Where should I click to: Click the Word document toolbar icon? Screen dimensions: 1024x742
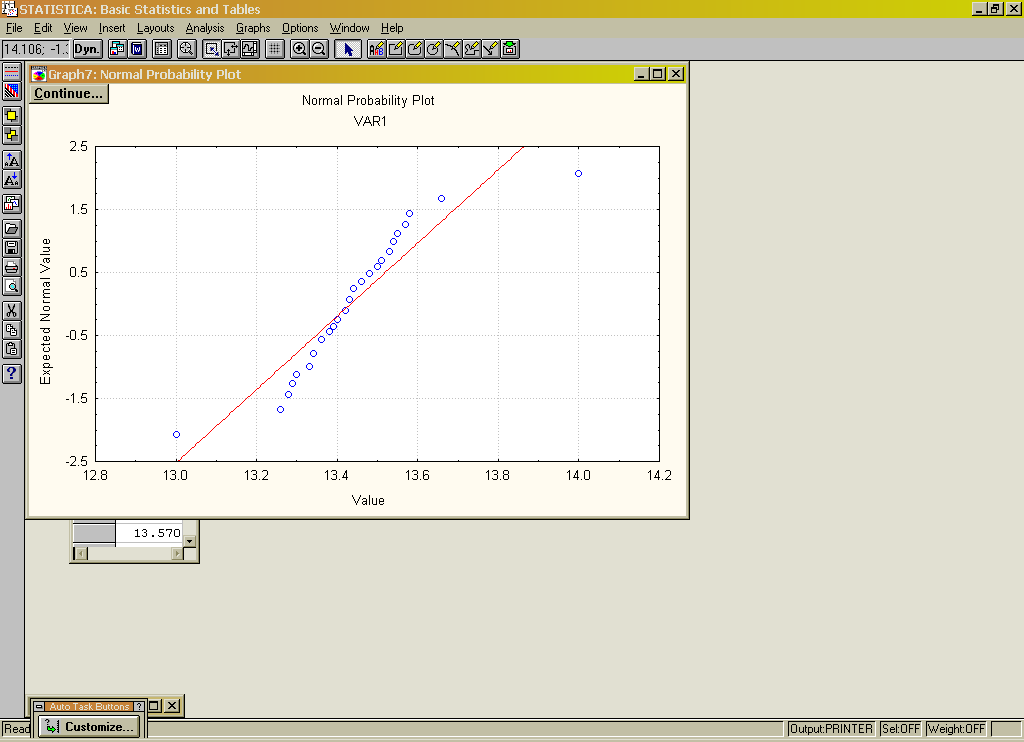point(137,49)
